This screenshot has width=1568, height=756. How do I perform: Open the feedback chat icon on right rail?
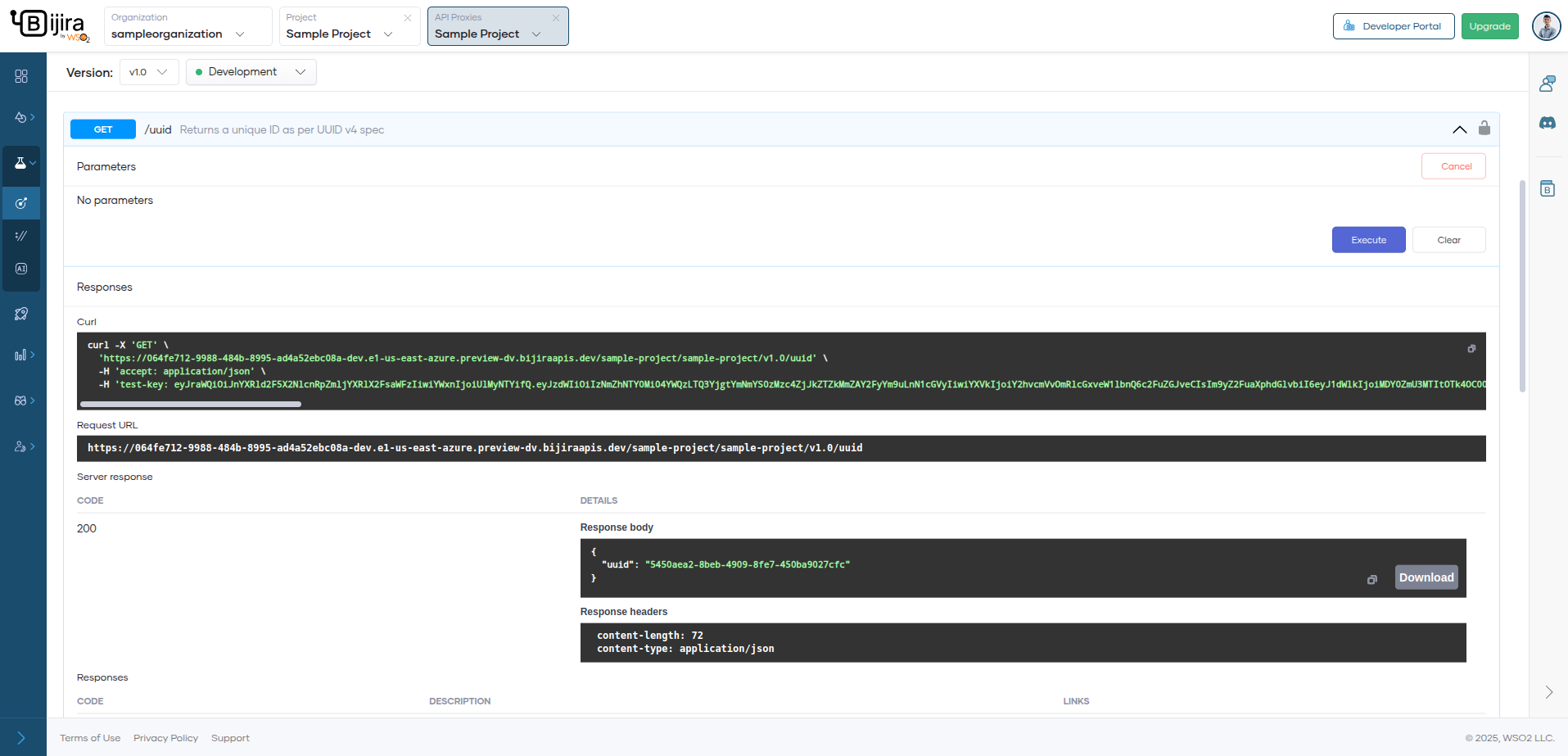tap(1548, 84)
